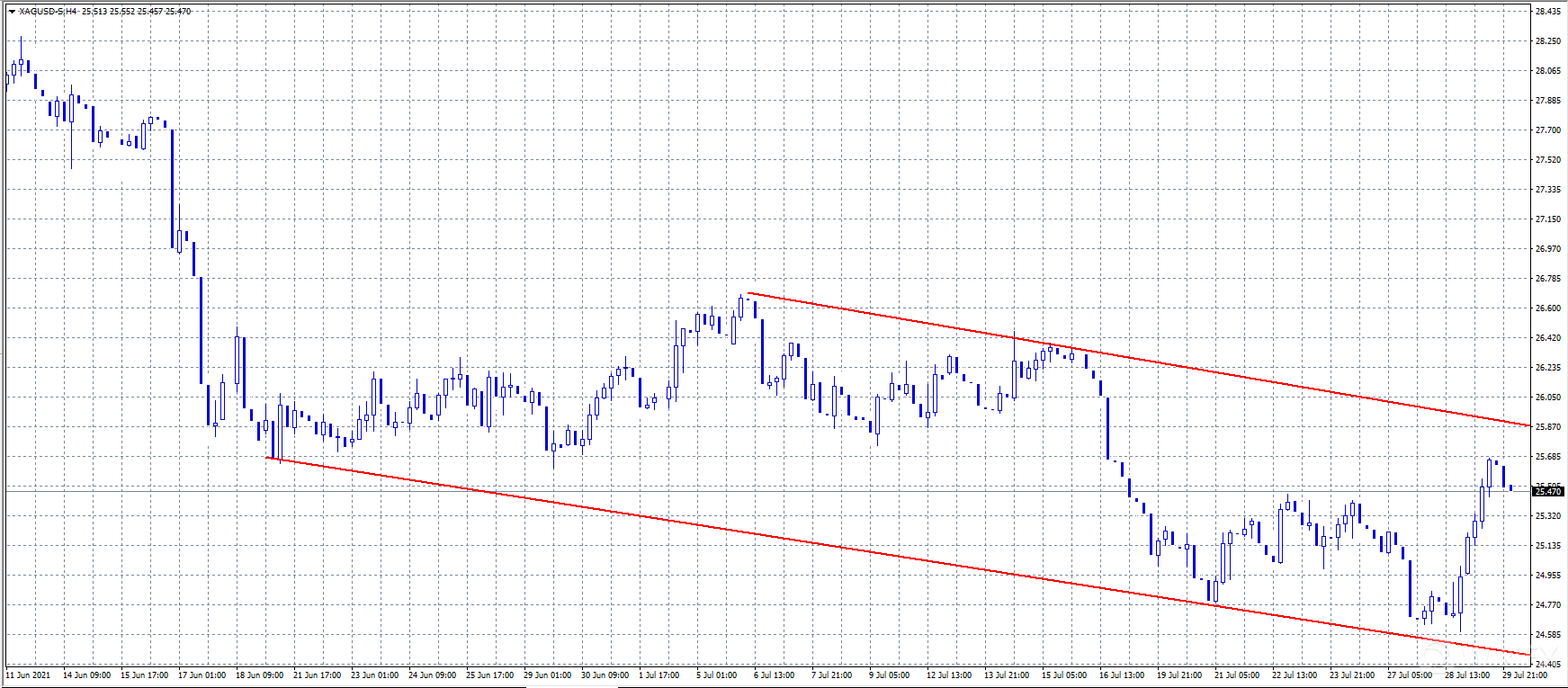
Task: Click the 18 Jun 09:00 time label
Action: coord(259,675)
